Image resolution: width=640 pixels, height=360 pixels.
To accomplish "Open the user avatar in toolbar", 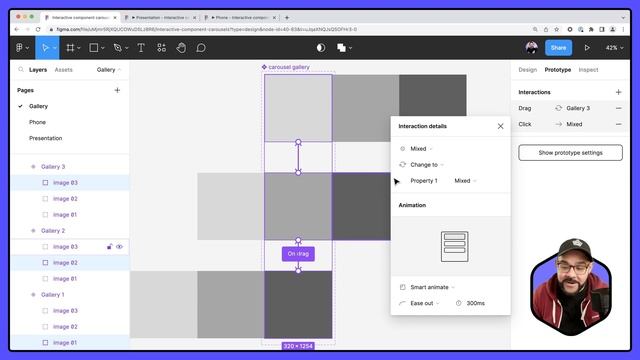I will pyautogui.click(x=531, y=48).
